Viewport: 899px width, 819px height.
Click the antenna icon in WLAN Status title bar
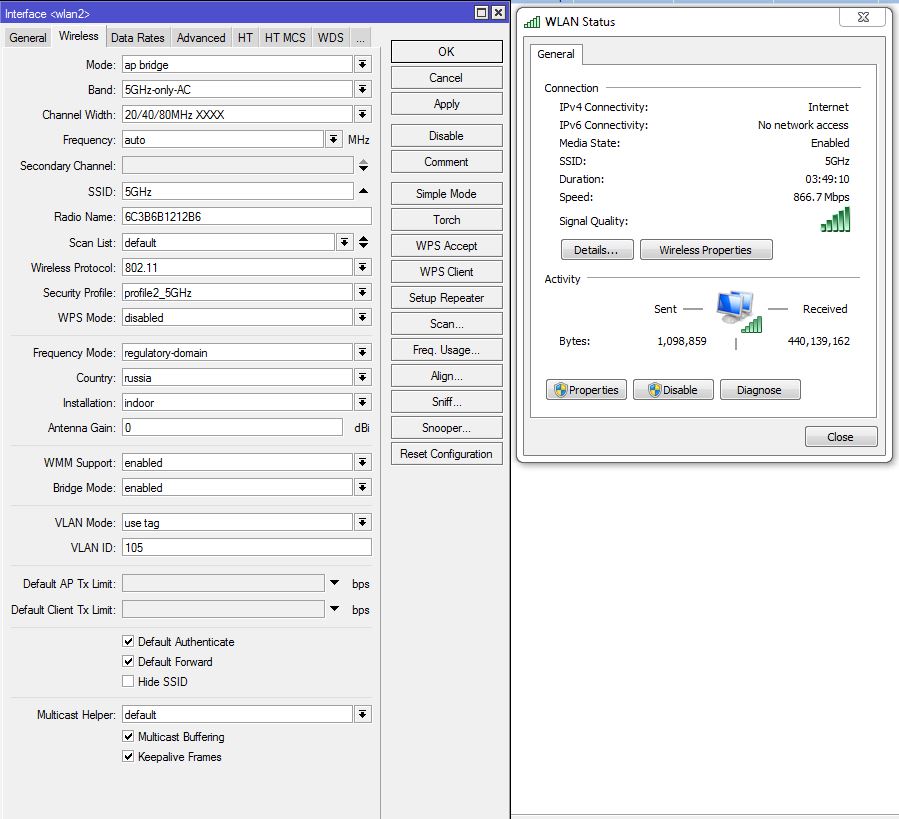(x=531, y=21)
